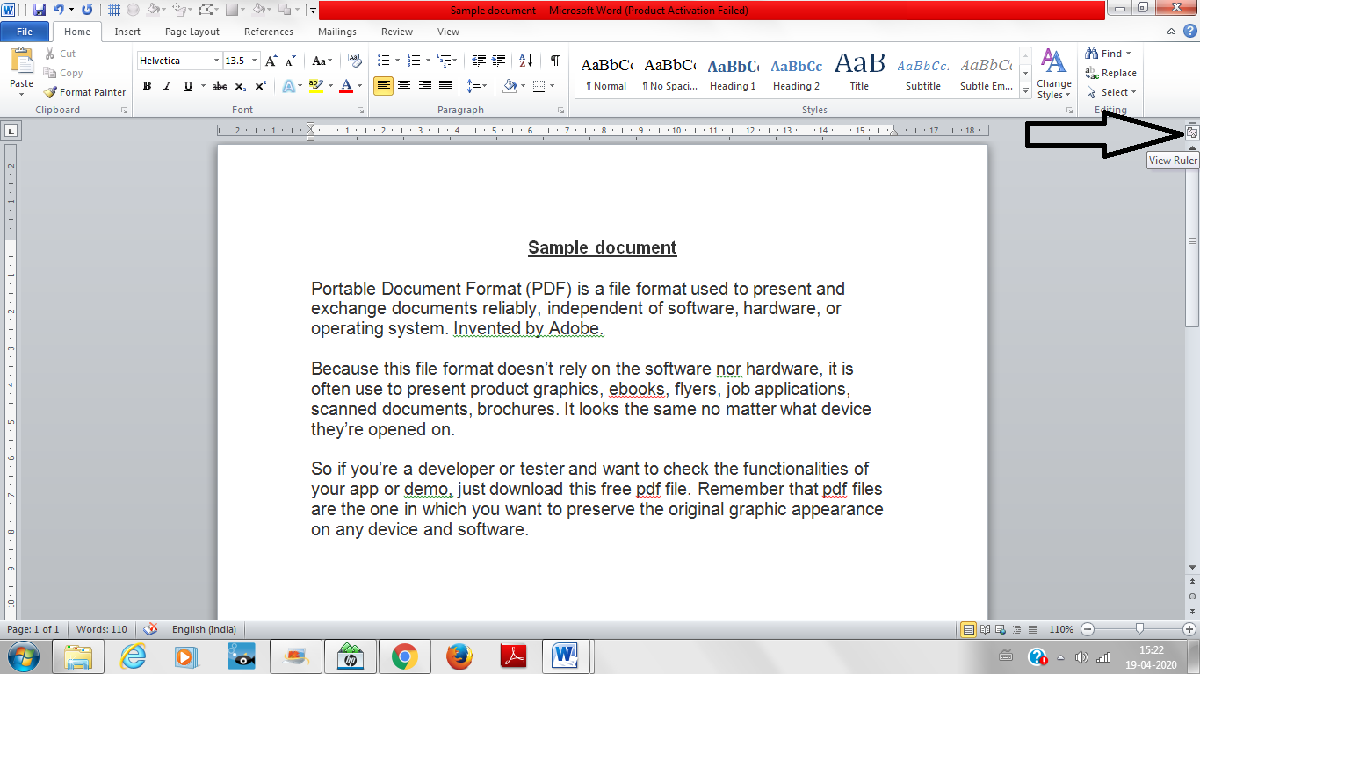This screenshot has width=1366, height=768.
Task: Expand the Styles gallery more arrow
Action: click(x=1025, y=91)
